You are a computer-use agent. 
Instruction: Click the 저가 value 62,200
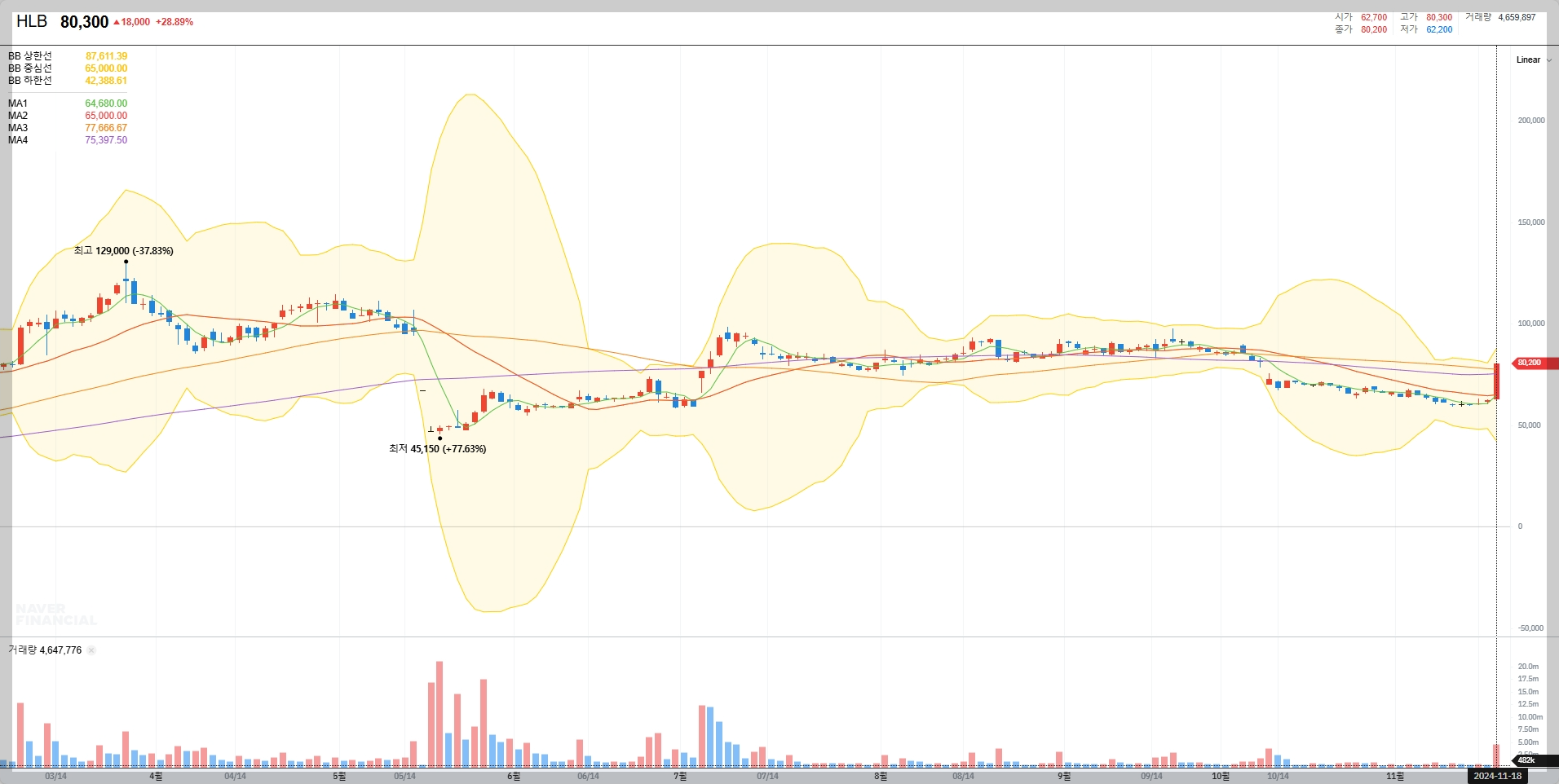(x=1439, y=29)
